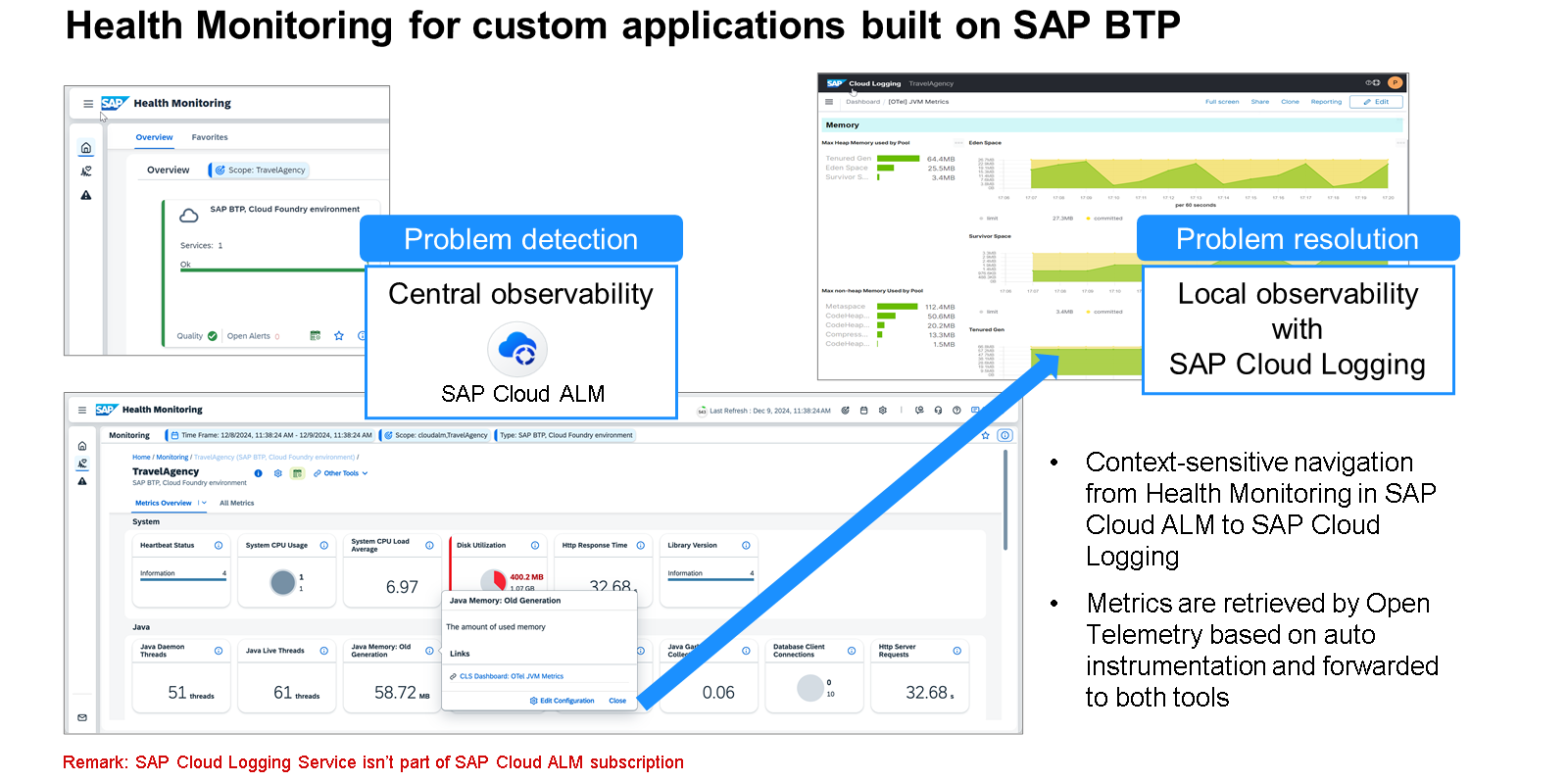This screenshot has width=1568, height=782.
Task: Open info icon on Library Version tile
Action: coord(747,546)
